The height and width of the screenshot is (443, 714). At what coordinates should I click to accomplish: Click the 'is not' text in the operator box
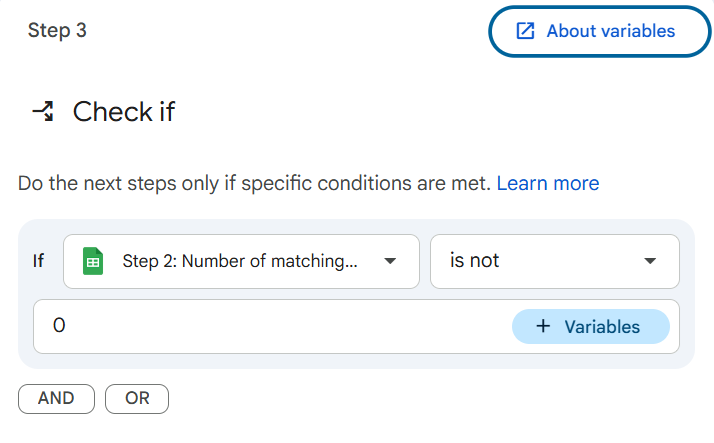tap(474, 262)
